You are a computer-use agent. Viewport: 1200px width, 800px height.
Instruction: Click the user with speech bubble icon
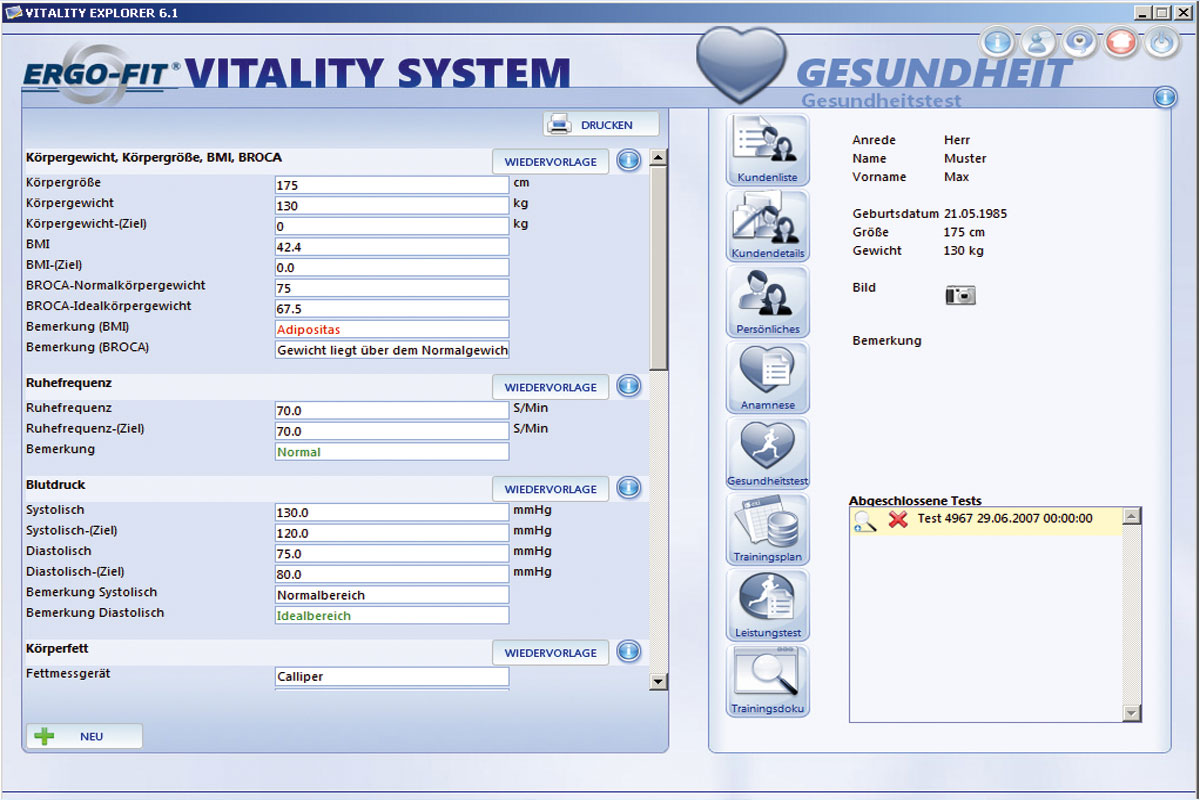pyautogui.click(x=1038, y=43)
